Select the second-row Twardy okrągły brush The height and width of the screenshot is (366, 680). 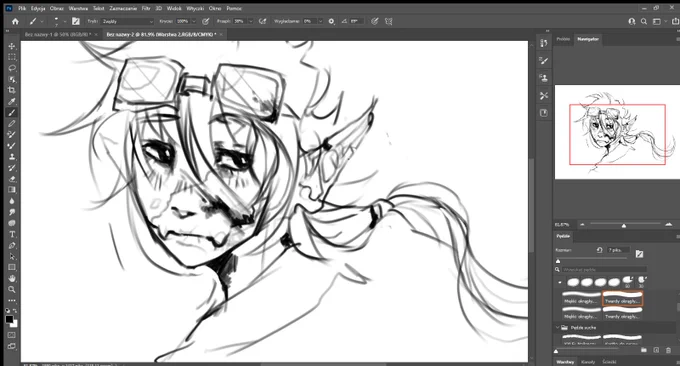(622, 314)
